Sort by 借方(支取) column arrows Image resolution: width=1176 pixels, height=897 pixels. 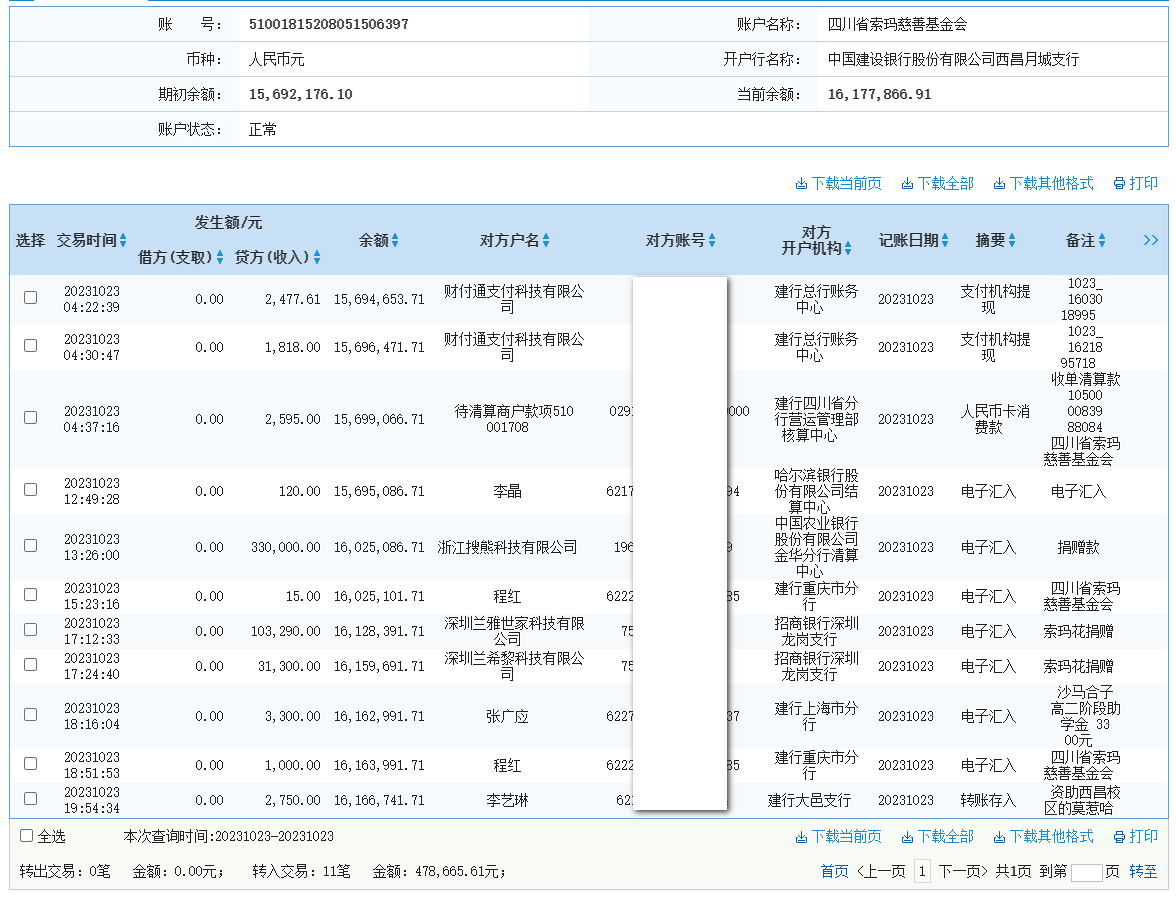(220, 257)
